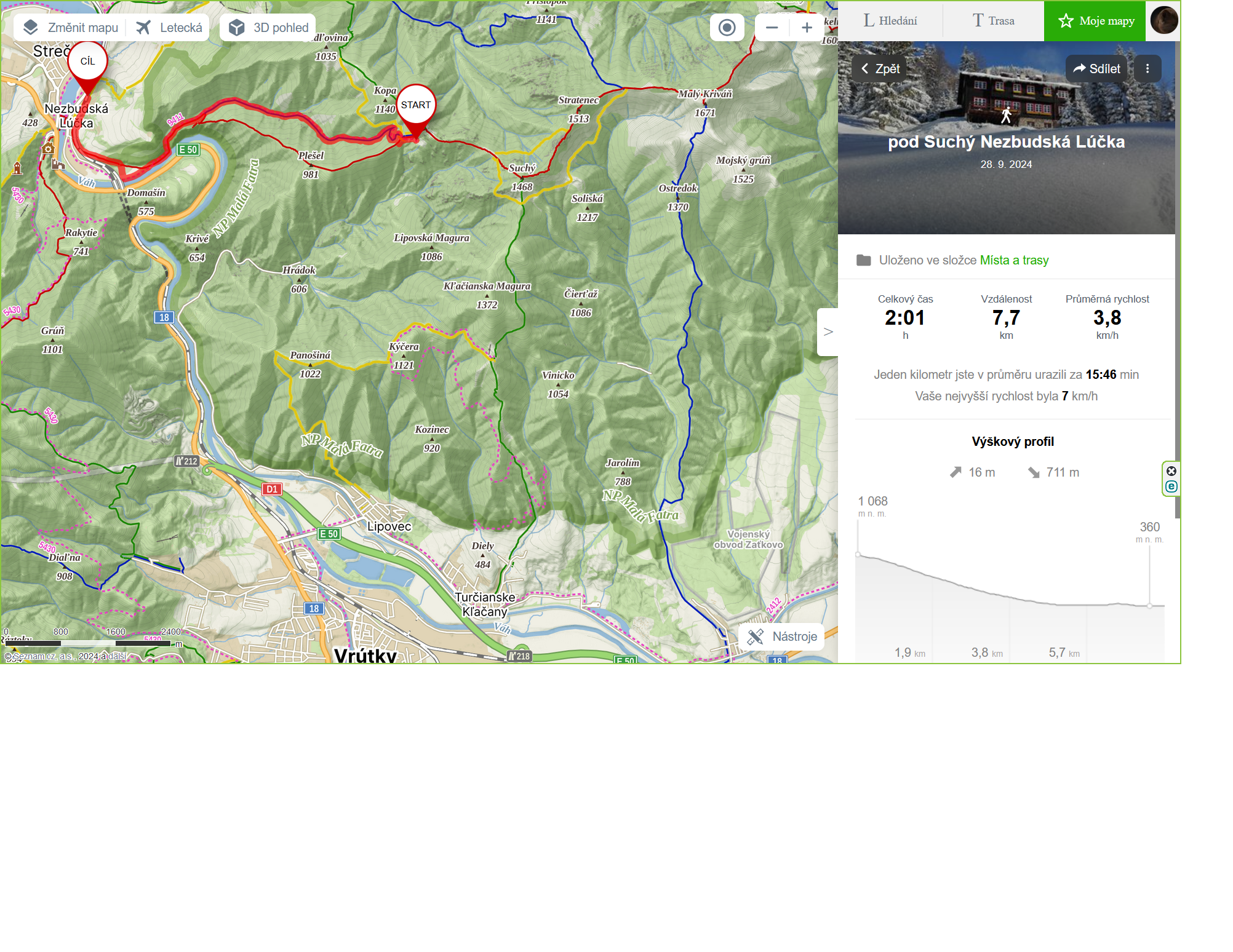This screenshot has height=952, width=1233.
Task: Open the Hledání search tab
Action: [890, 21]
